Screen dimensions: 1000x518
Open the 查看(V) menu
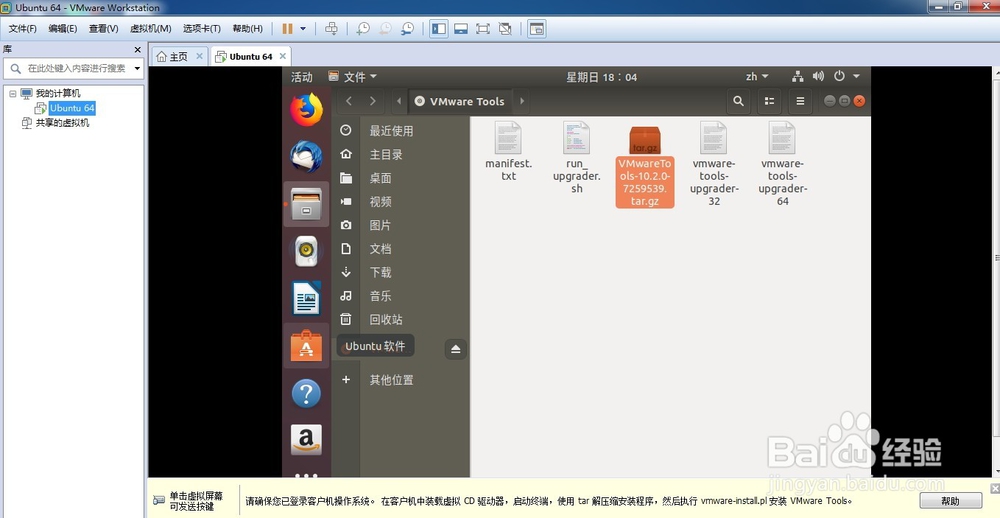click(103, 29)
